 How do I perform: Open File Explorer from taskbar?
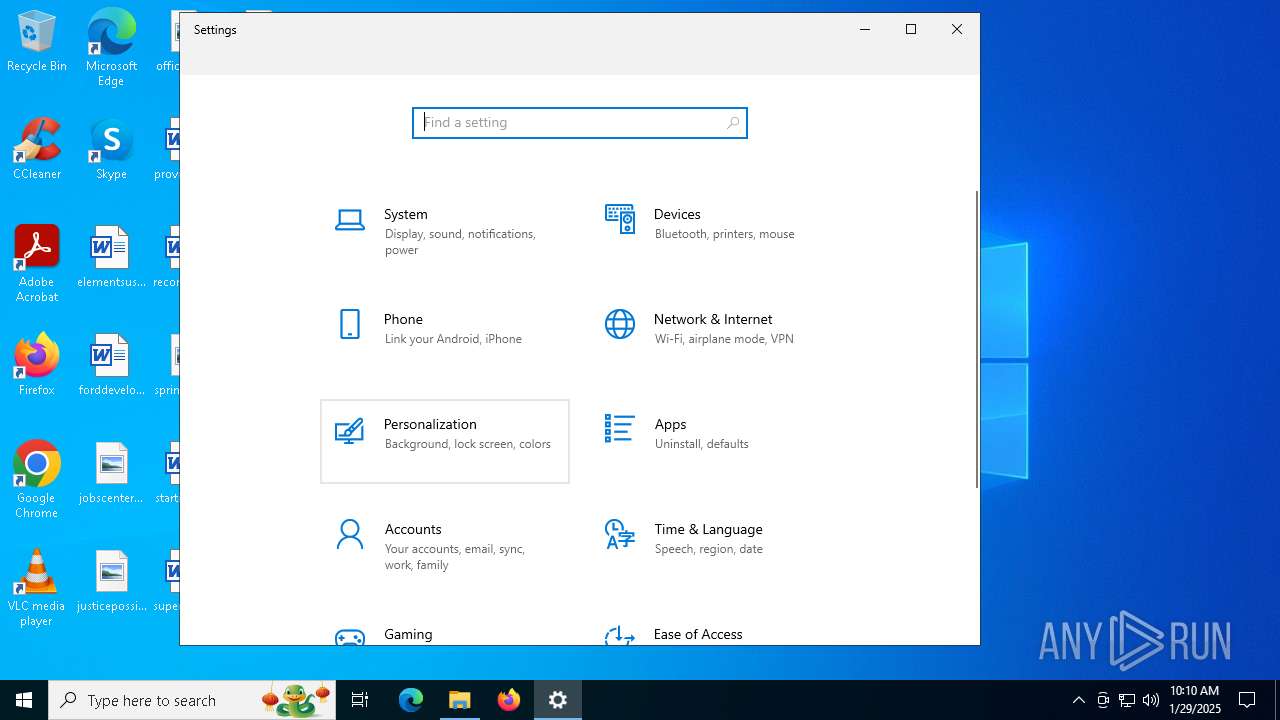click(x=460, y=700)
